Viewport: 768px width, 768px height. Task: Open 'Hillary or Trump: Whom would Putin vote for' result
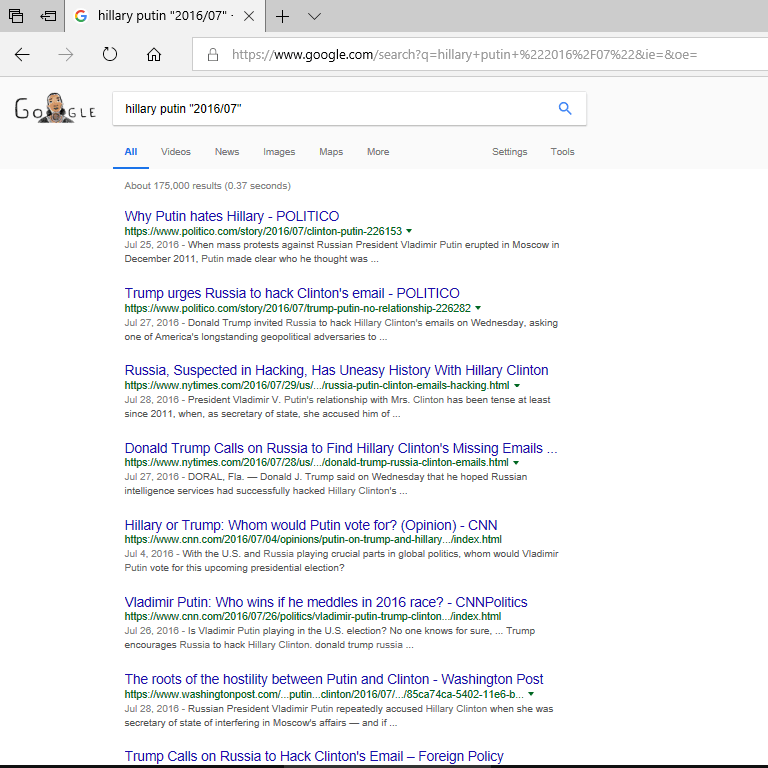click(311, 525)
